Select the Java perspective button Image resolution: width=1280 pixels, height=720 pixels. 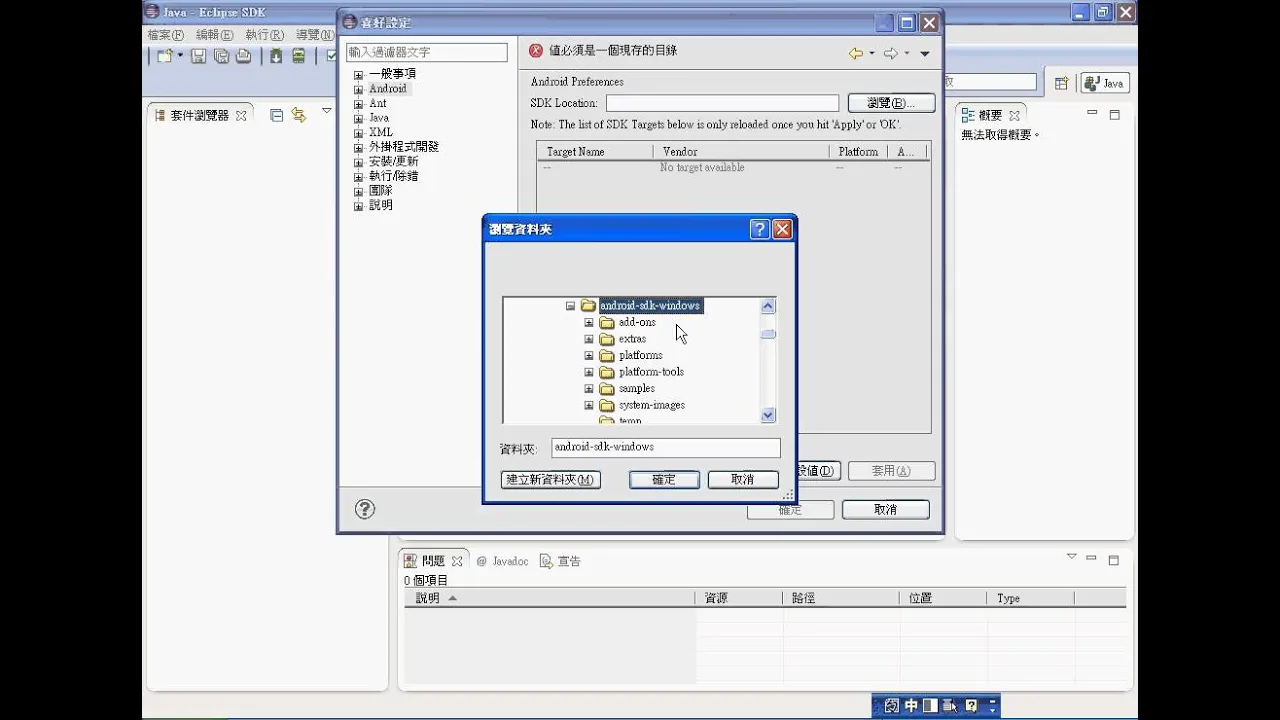[x=1105, y=83]
